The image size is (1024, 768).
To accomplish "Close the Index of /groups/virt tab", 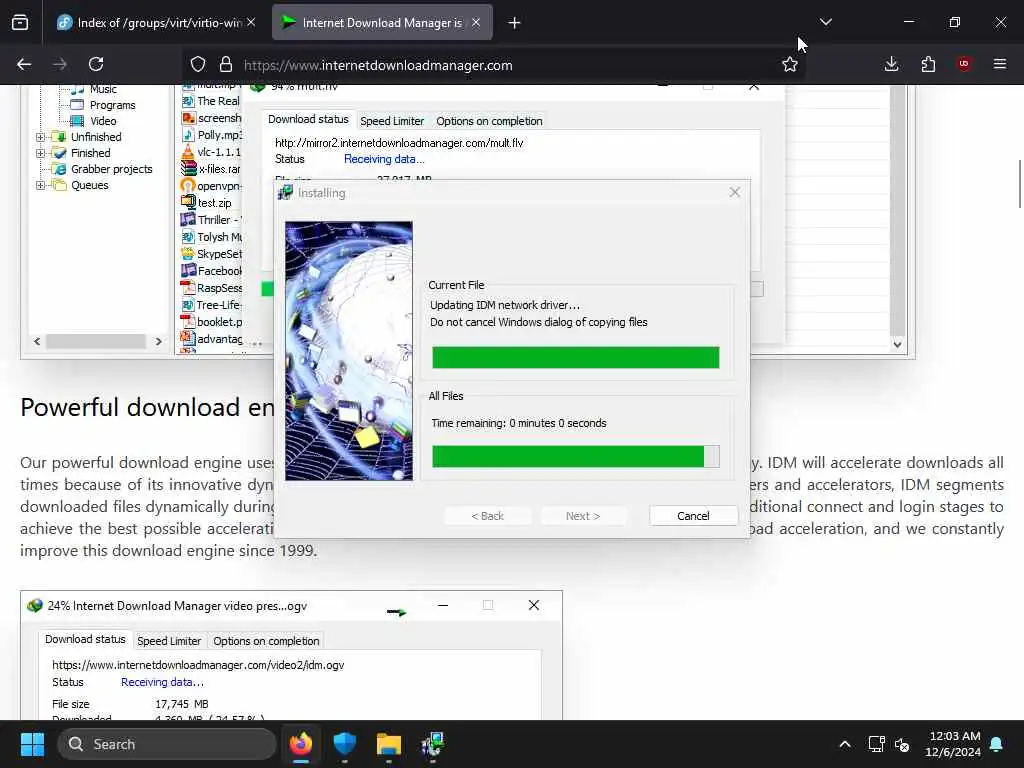I will (x=251, y=22).
